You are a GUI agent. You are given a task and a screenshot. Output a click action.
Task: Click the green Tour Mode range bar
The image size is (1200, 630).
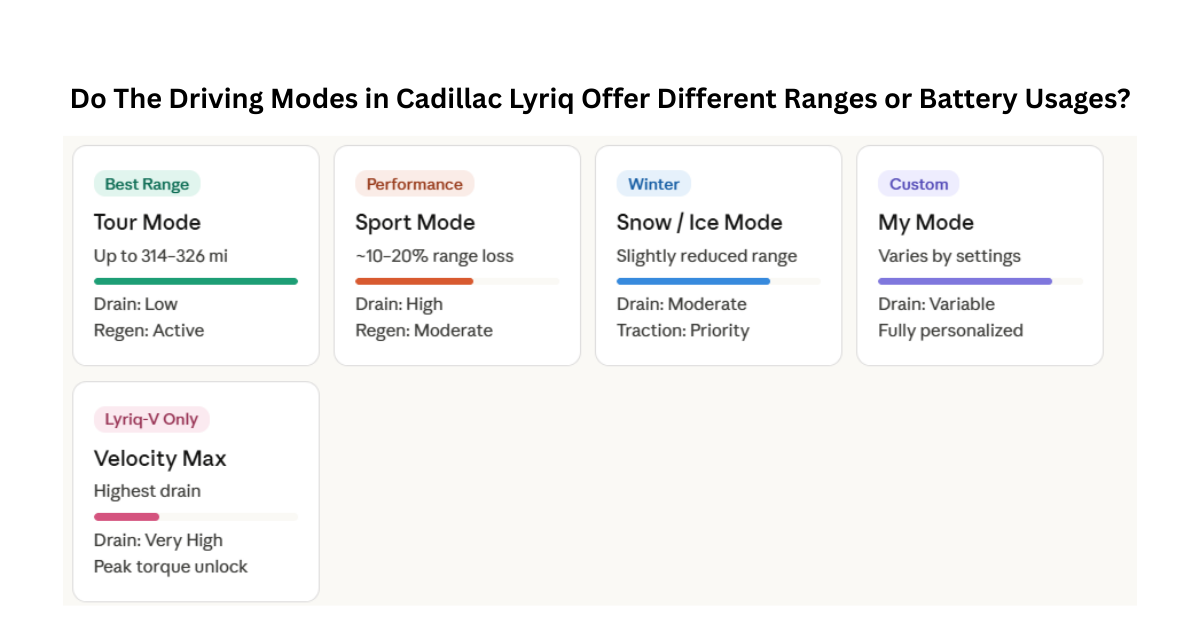(x=196, y=281)
